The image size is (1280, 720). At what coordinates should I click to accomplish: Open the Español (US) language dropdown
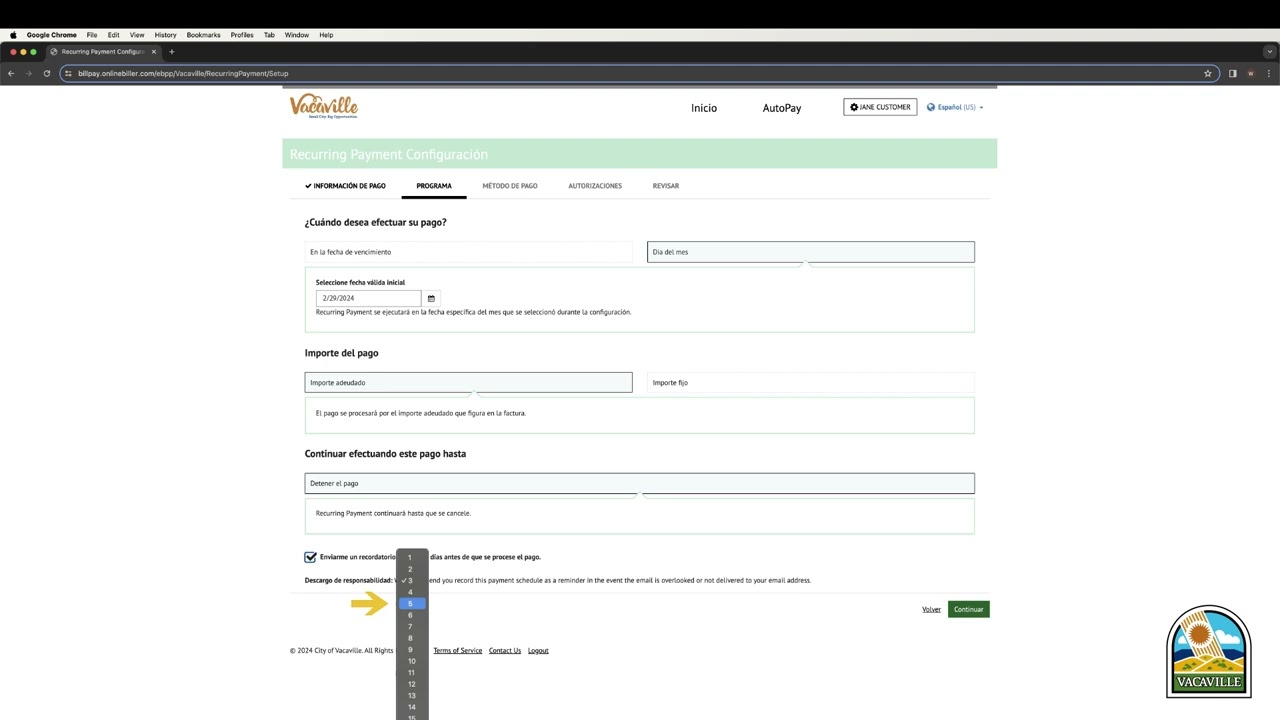click(x=955, y=107)
